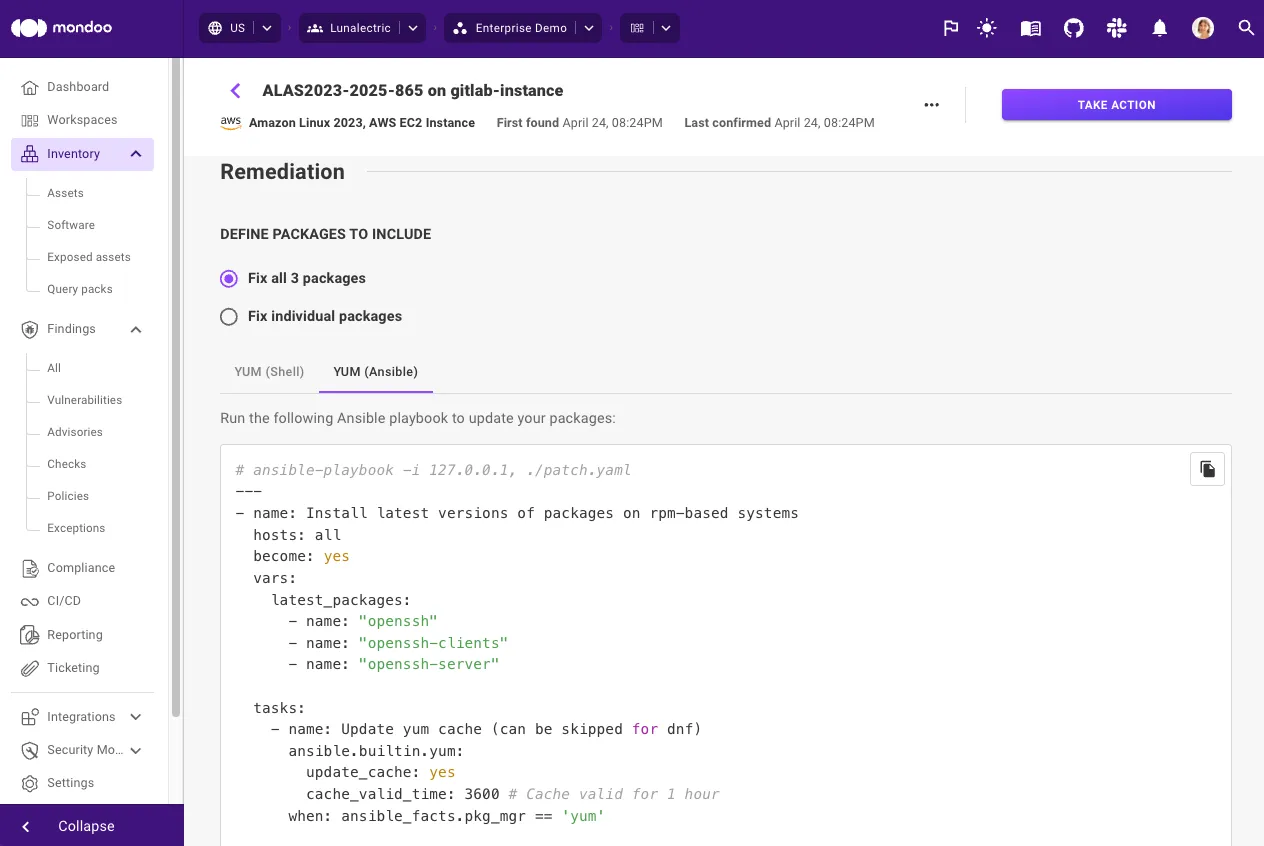Click "Amazon Linux 2023, AWS EC2 Instance" text
Screen dimensions: 1264x846
(x=362, y=123)
